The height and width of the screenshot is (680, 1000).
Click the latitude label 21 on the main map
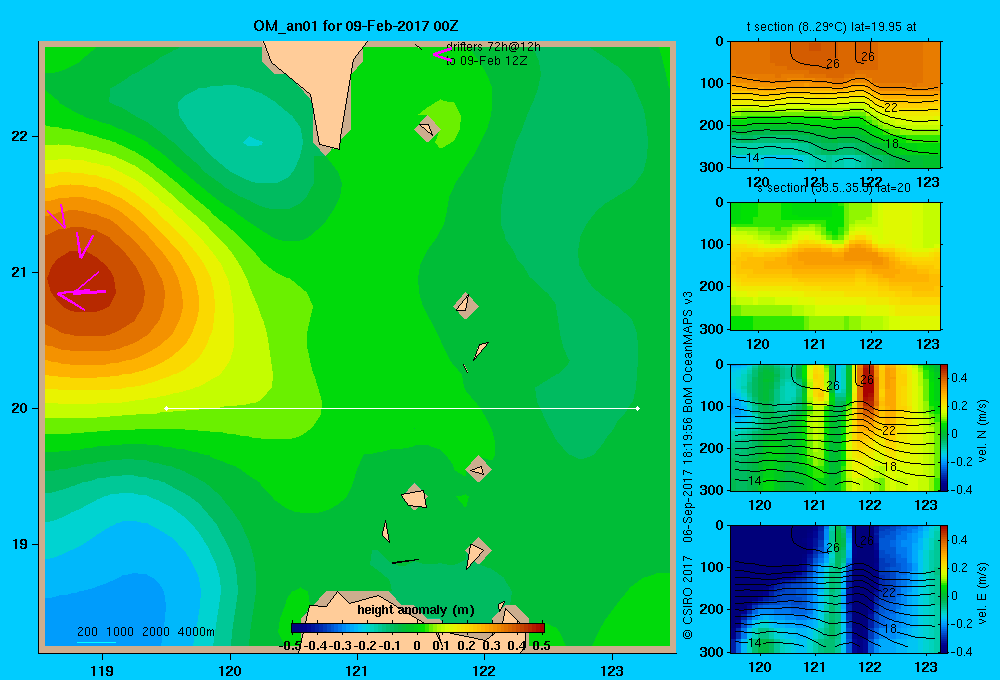pyautogui.click(x=20, y=272)
